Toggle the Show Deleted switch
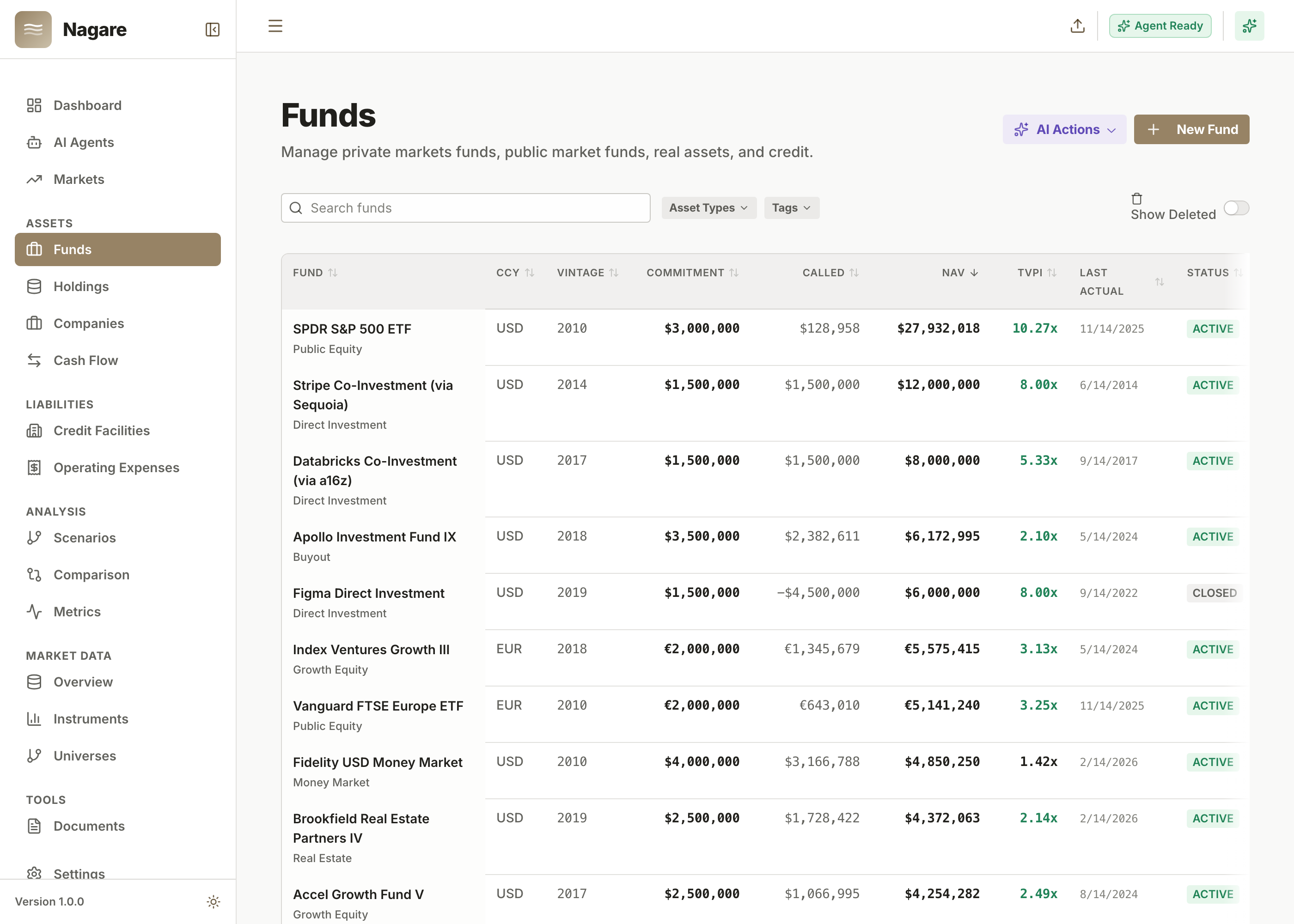This screenshot has width=1294, height=924. pyautogui.click(x=1236, y=208)
